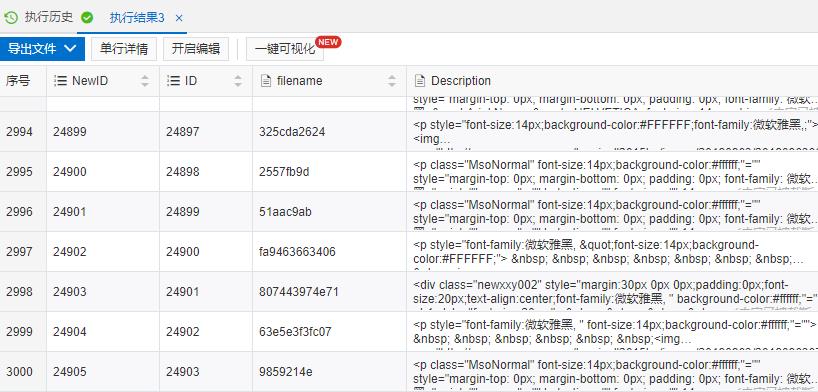Select the Description column header label
This screenshot has height=392, width=818.
[x=461, y=81]
